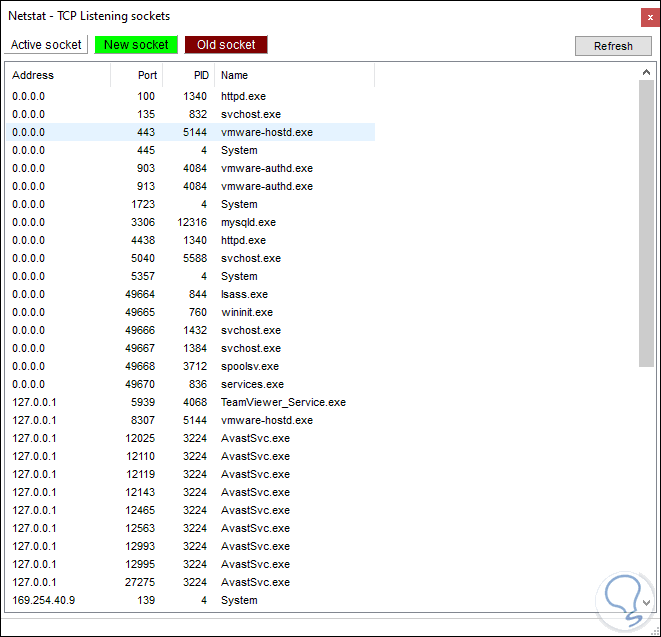This screenshot has width=661, height=637.
Task: Select the AvastSvc.exe row on port 12995
Action: pos(191,564)
